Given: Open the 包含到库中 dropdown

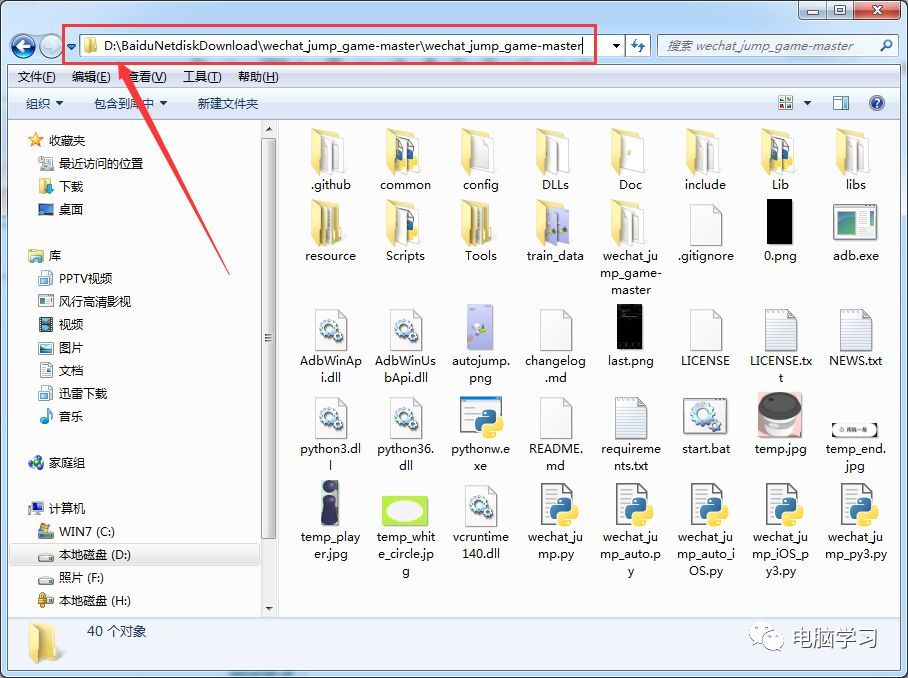Looking at the screenshot, I should (130, 104).
